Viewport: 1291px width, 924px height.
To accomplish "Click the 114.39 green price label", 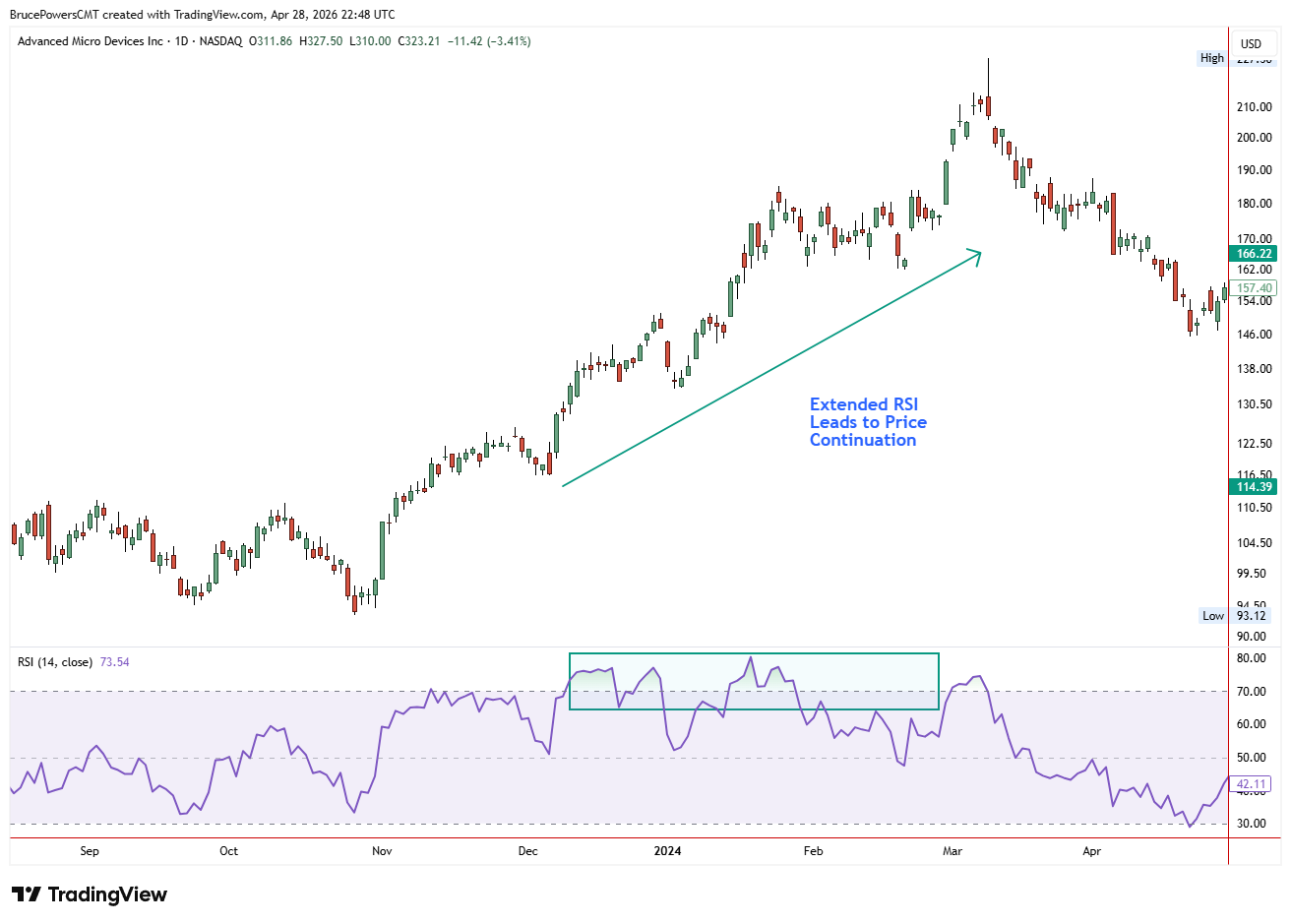I will [x=1255, y=487].
